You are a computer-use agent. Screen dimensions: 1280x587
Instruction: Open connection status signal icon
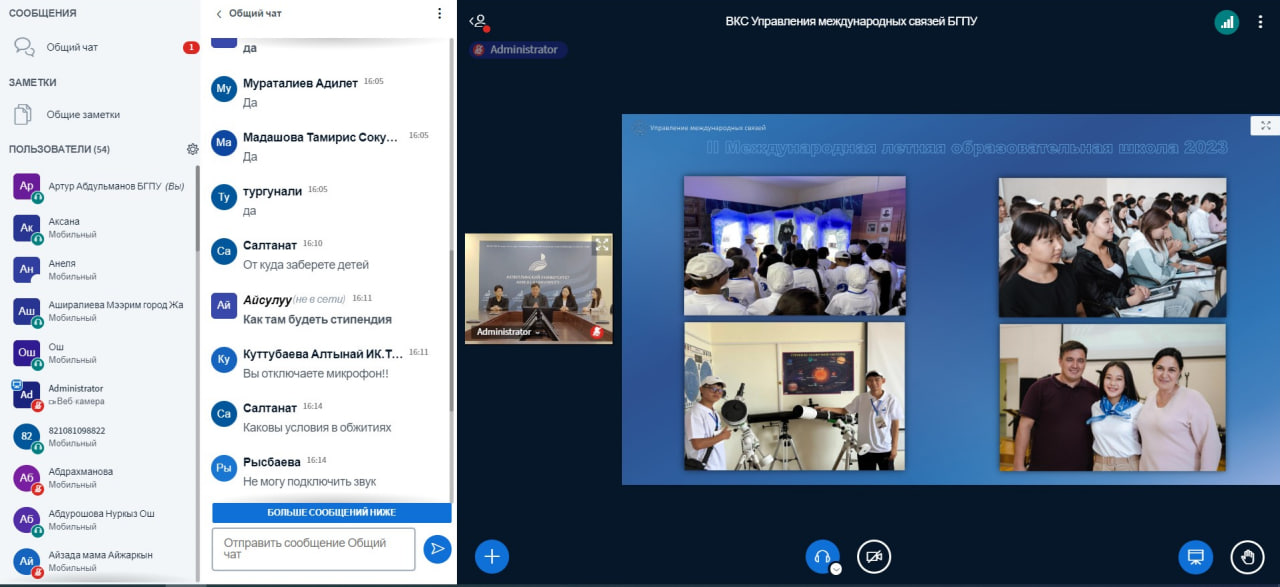(1226, 21)
